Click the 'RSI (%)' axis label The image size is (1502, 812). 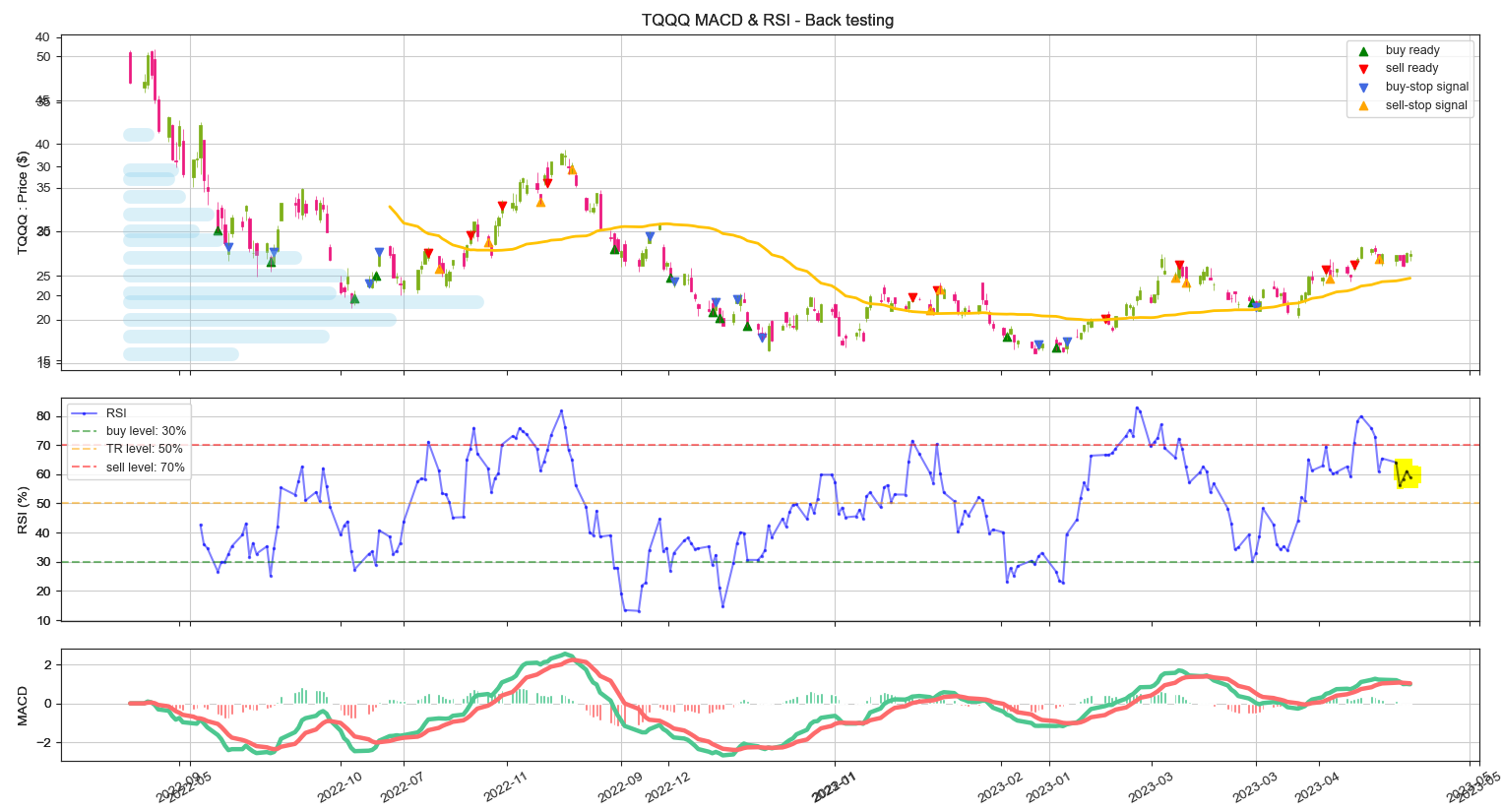click(x=23, y=510)
